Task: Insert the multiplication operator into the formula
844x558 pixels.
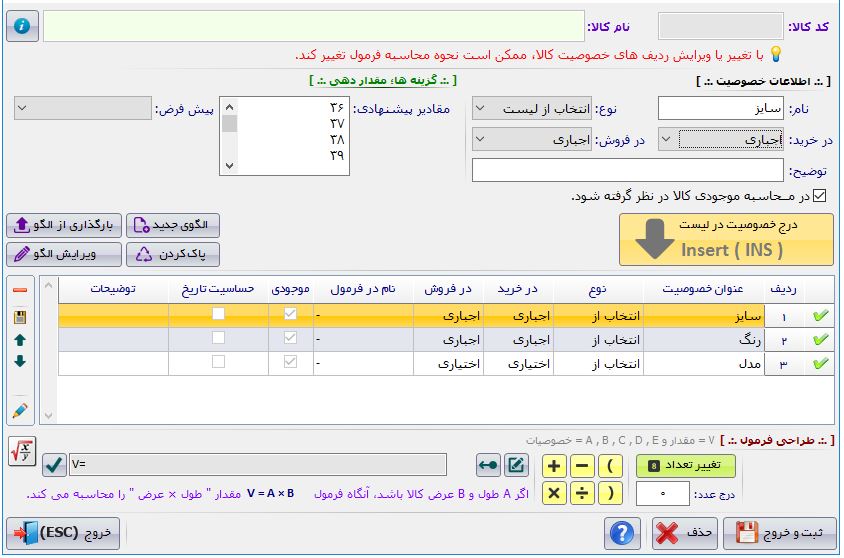Action: (x=555, y=493)
